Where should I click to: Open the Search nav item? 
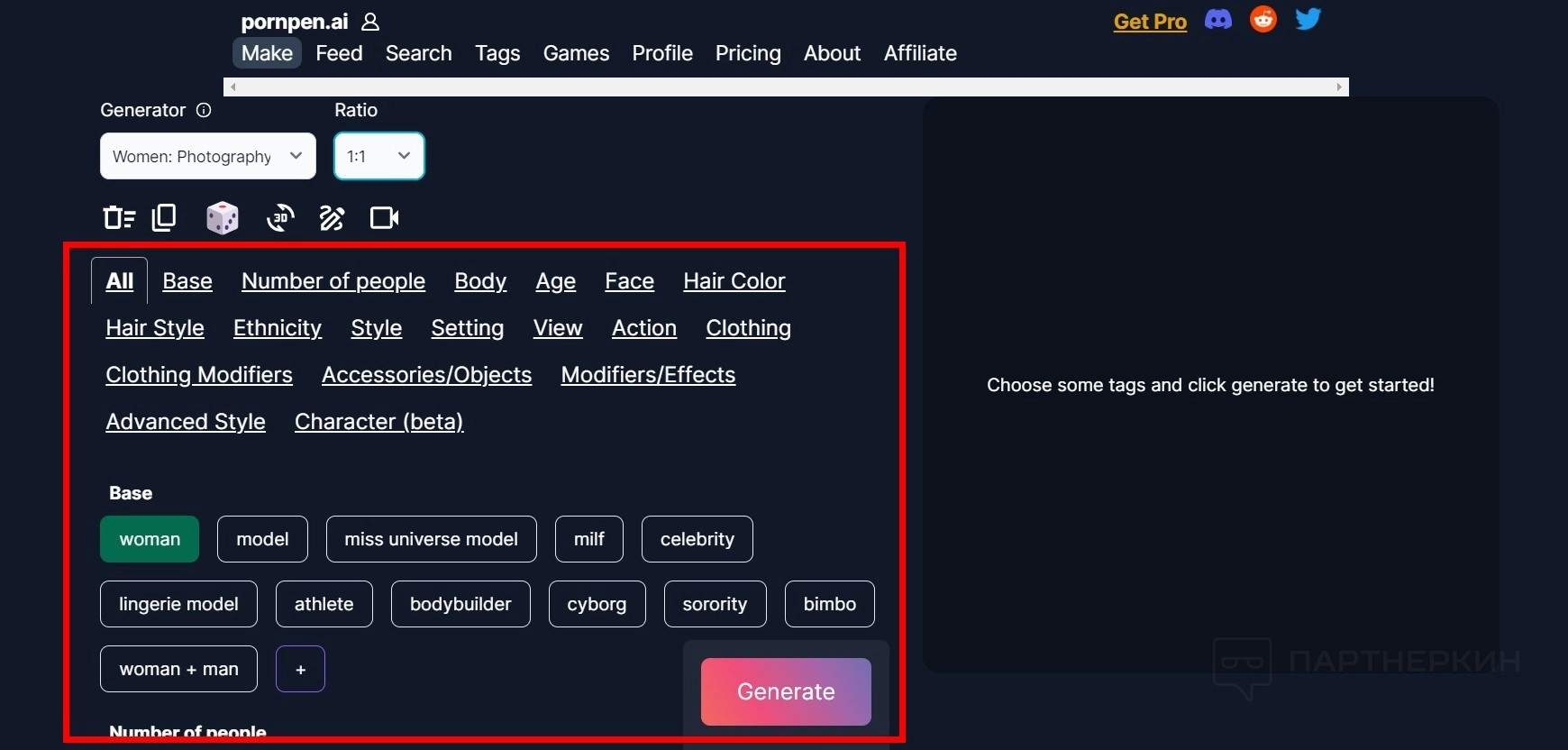pos(419,53)
